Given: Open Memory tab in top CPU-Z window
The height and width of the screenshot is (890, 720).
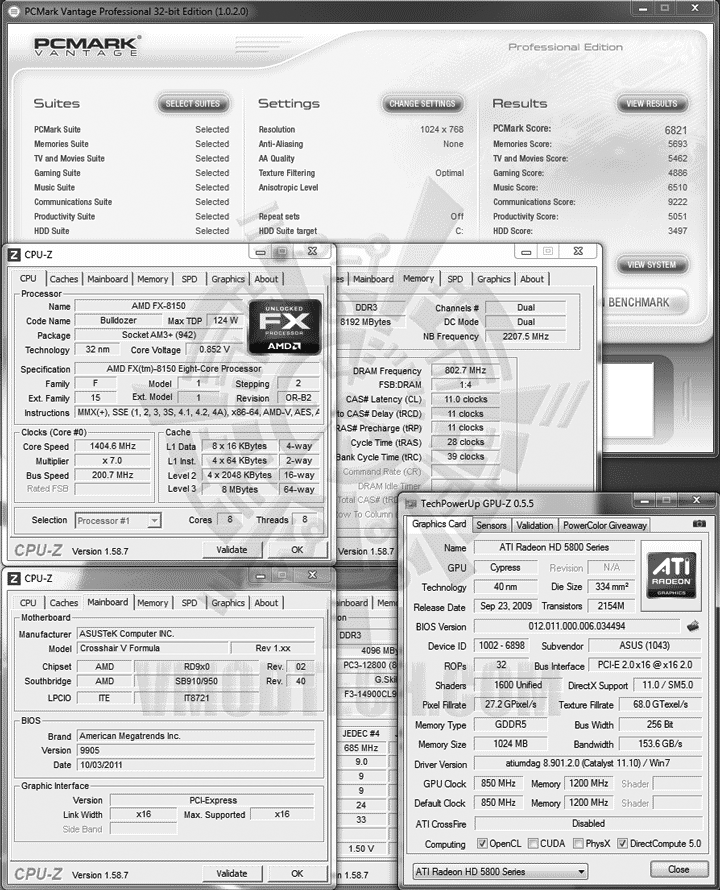Looking at the screenshot, I should tap(152, 279).
